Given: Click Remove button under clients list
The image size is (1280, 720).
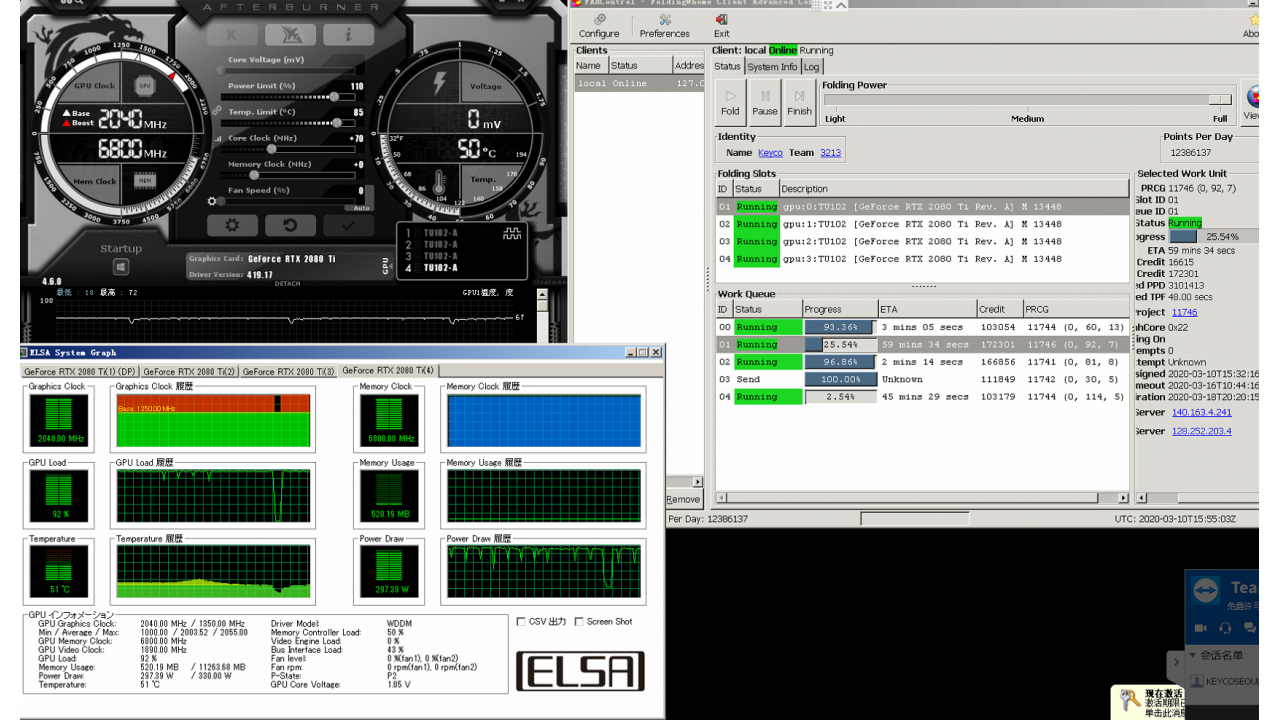Looking at the screenshot, I should pyautogui.click(x=683, y=499).
